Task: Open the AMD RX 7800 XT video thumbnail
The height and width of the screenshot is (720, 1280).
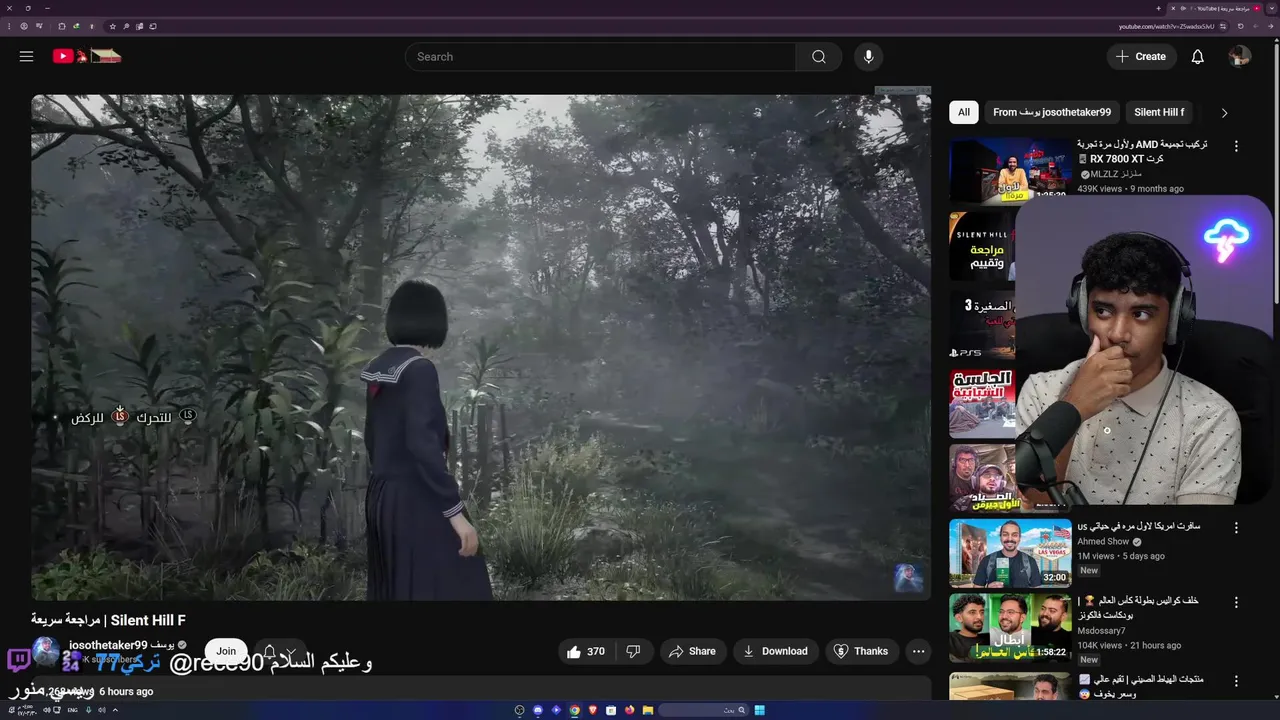Action: pos(1010,170)
